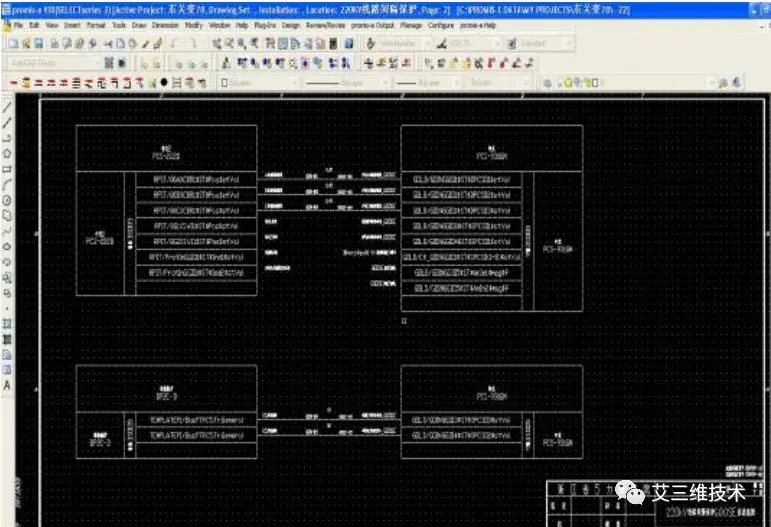The image size is (771, 527).
Task: Open the Layer Properties Manager icon
Action: click(x=547, y=83)
